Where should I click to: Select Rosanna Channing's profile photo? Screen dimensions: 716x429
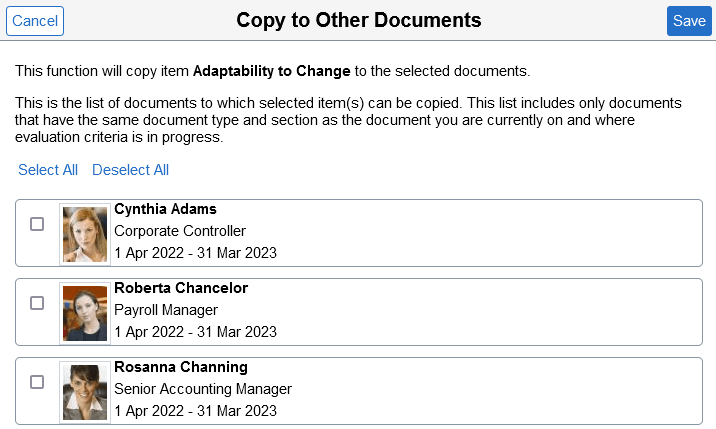(x=85, y=392)
